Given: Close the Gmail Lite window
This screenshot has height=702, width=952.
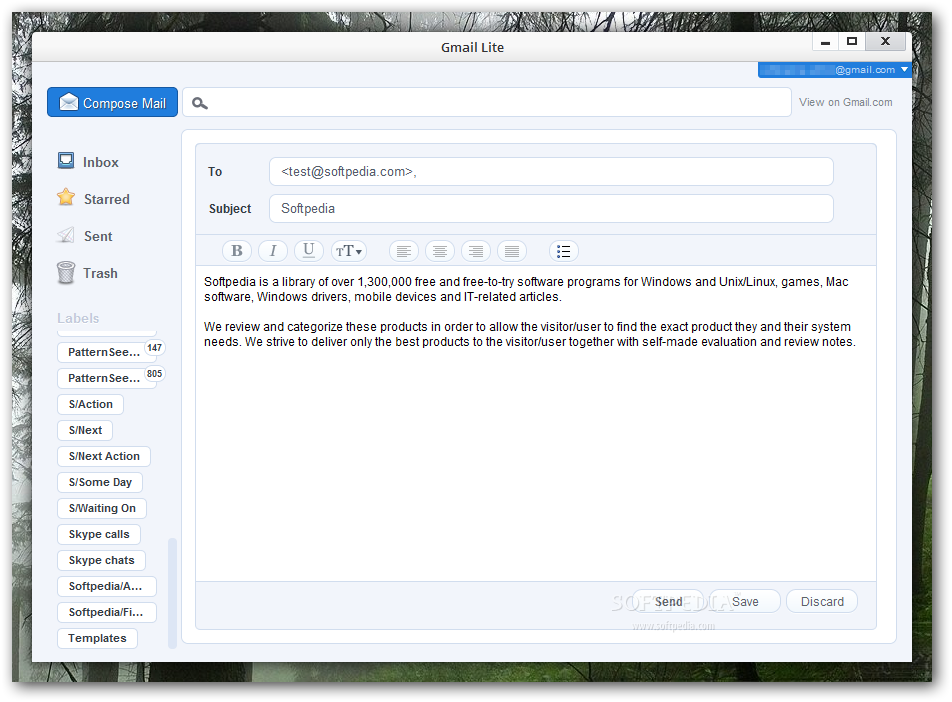Looking at the screenshot, I should pyautogui.click(x=885, y=42).
